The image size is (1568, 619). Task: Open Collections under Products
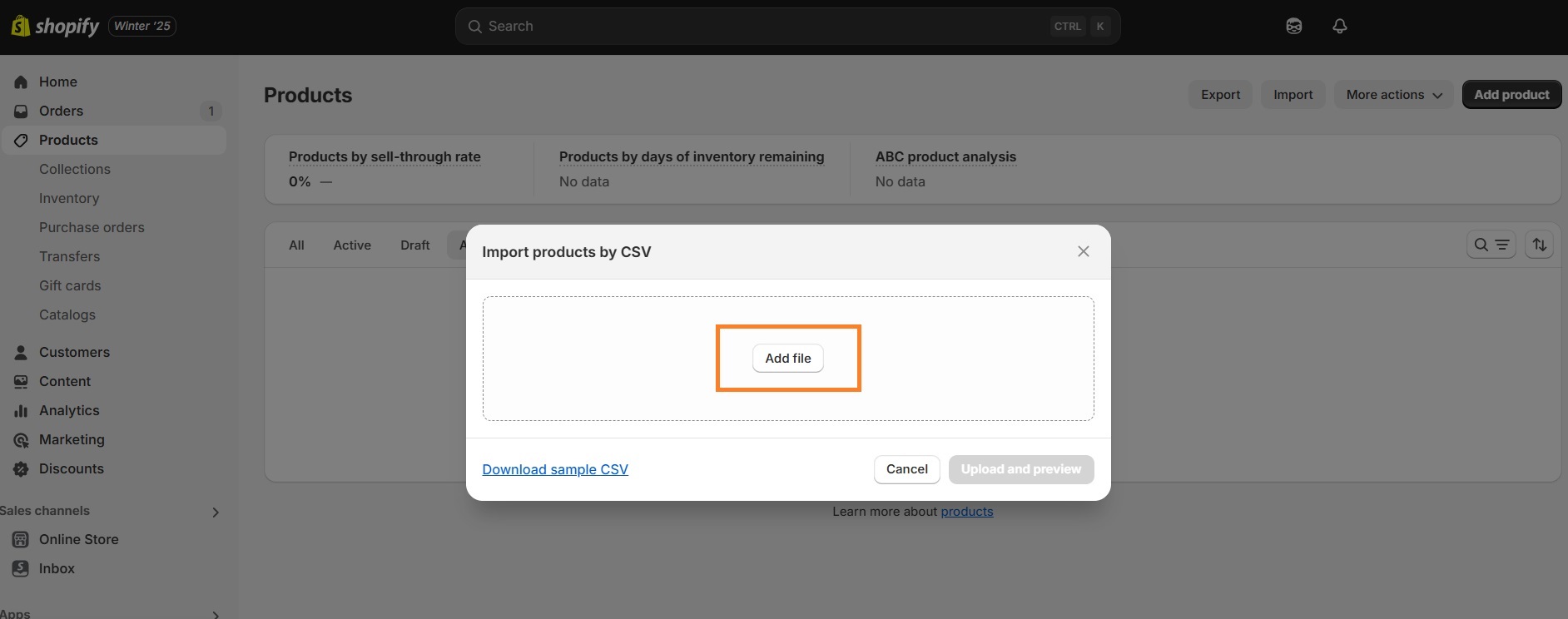[x=75, y=169]
